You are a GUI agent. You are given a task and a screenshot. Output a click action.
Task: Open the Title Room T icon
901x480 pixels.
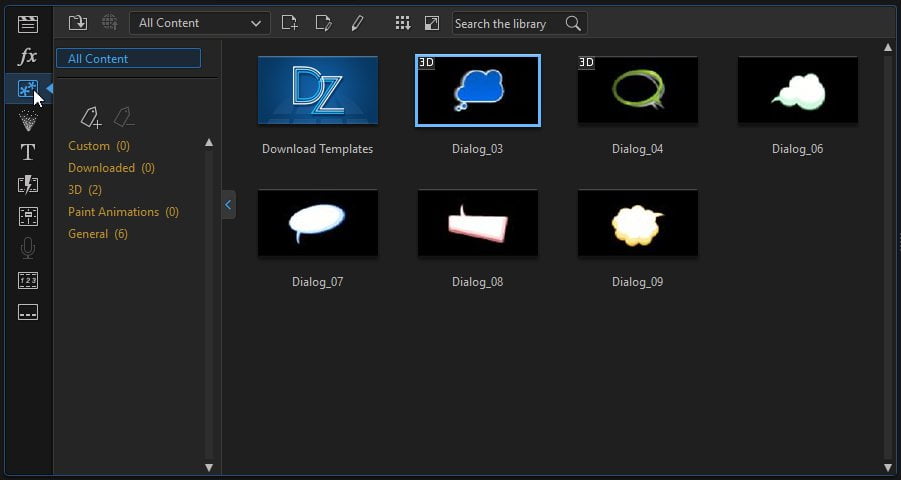click(x=28, y=152)
